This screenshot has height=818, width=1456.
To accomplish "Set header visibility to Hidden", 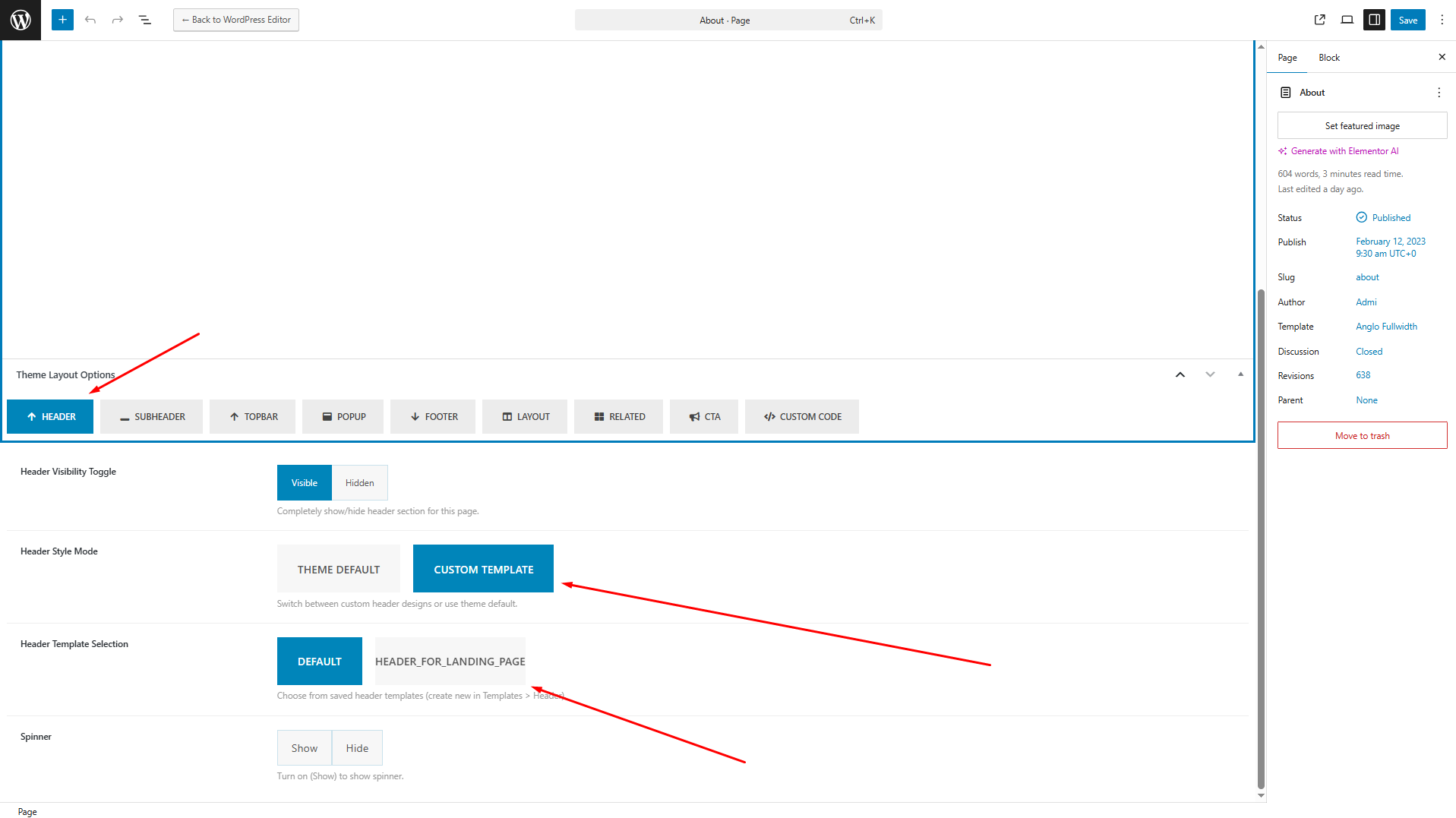I will 359,483.
